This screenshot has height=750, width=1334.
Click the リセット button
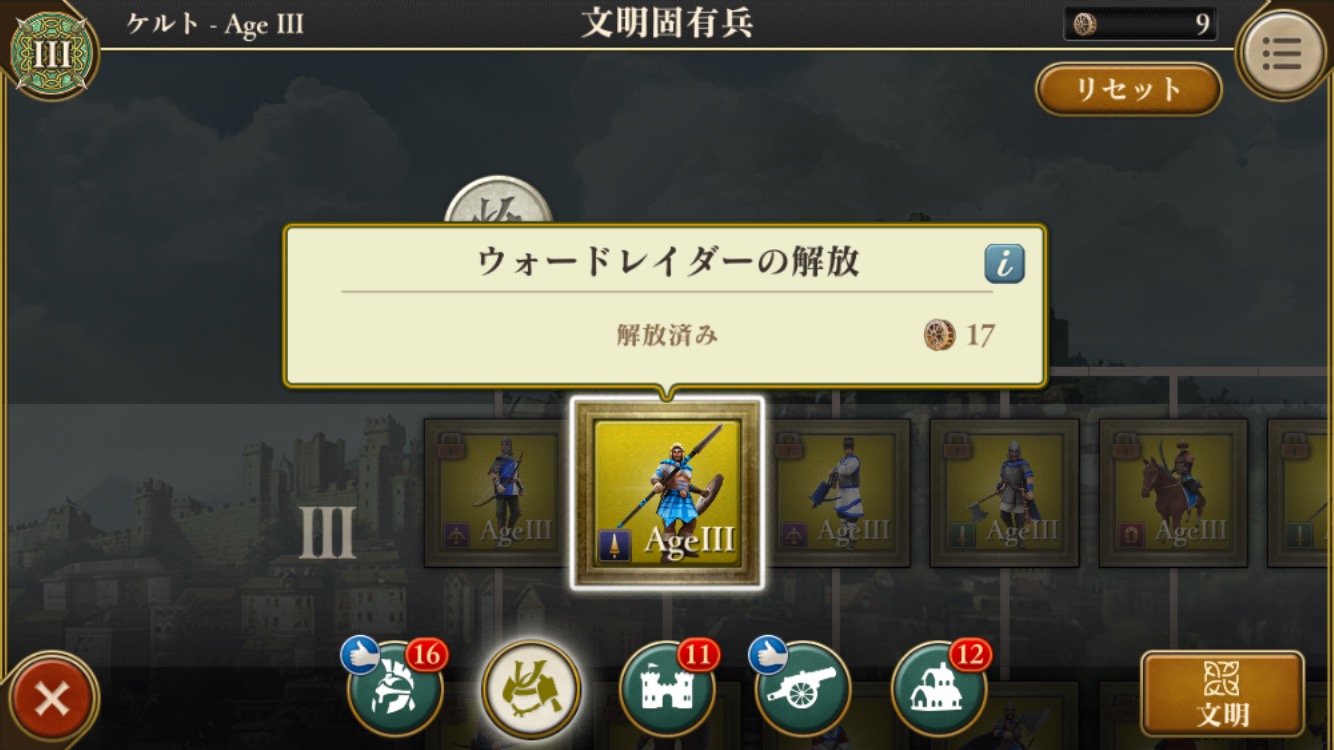tap(1128, 89)
